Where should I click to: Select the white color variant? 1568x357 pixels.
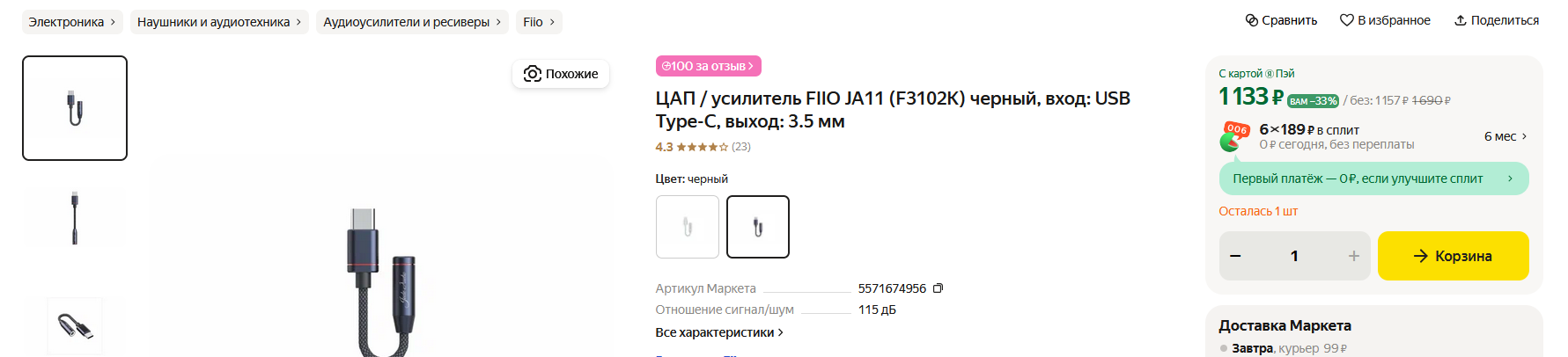[687, 227]
